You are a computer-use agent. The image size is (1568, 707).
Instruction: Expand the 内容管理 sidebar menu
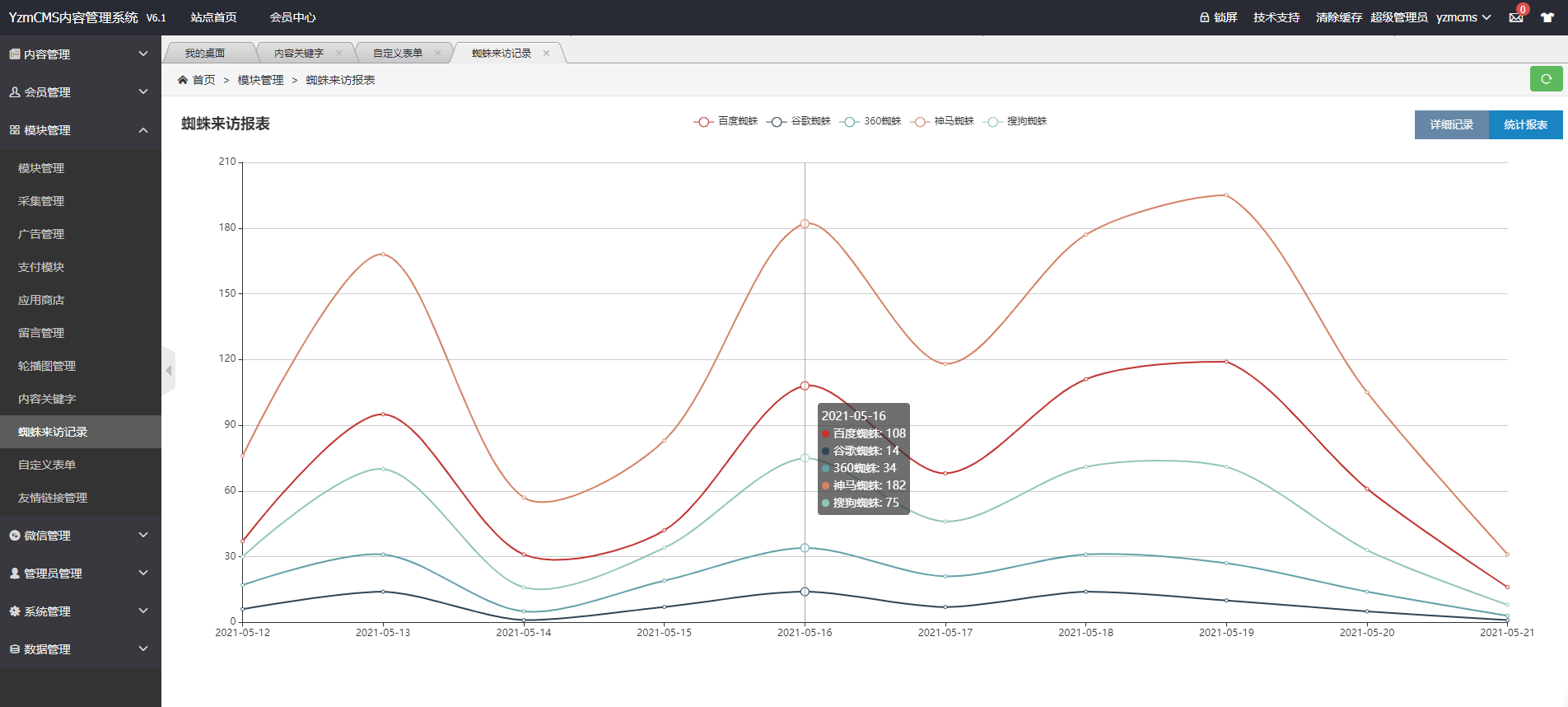click(80, 54)
